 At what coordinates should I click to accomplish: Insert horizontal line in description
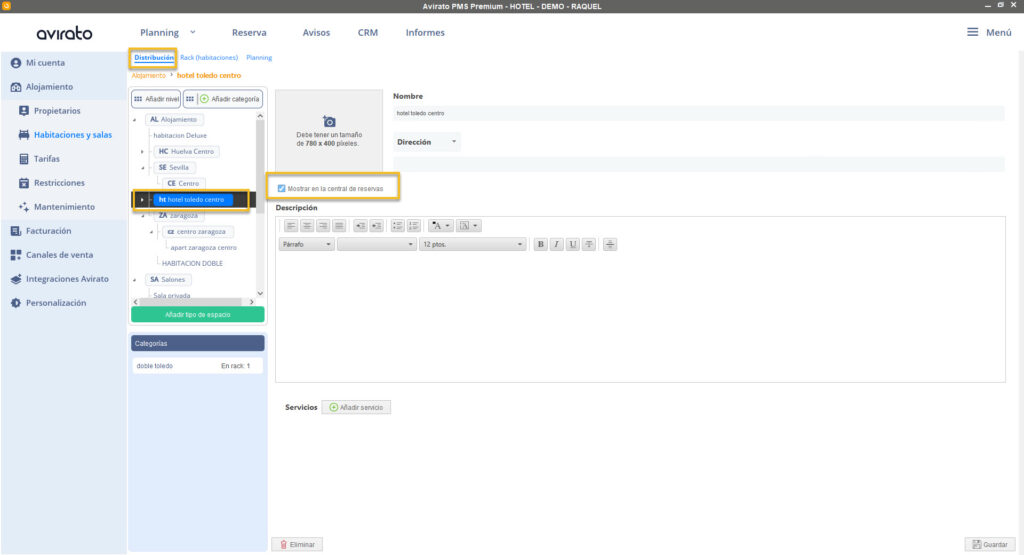610,244
